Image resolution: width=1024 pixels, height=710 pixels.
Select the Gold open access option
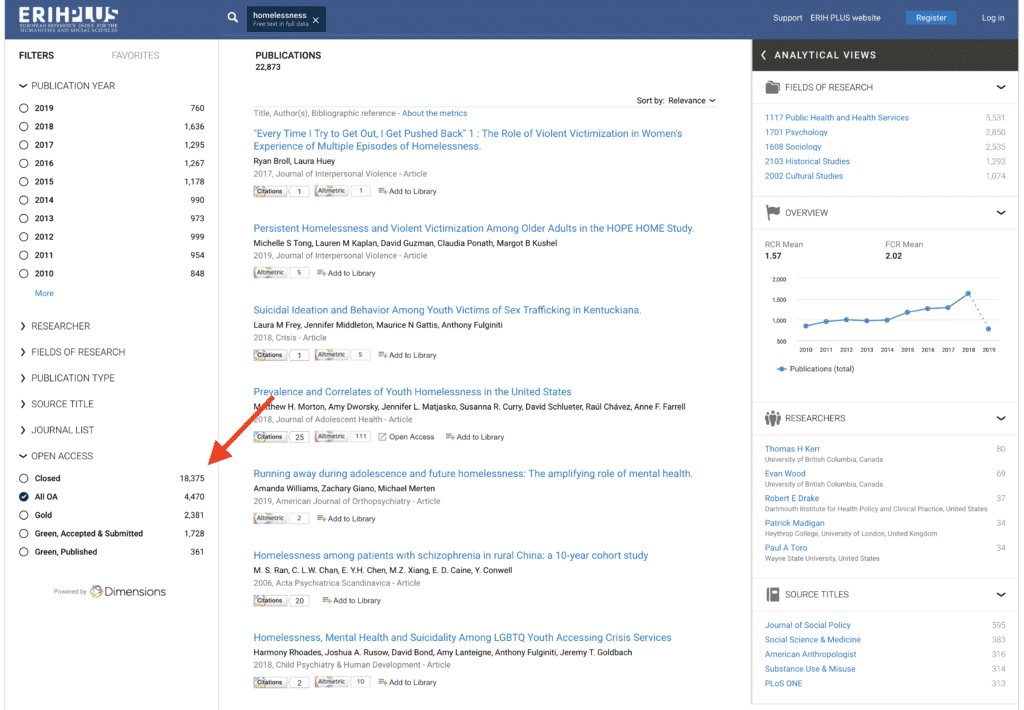(24, 515)
